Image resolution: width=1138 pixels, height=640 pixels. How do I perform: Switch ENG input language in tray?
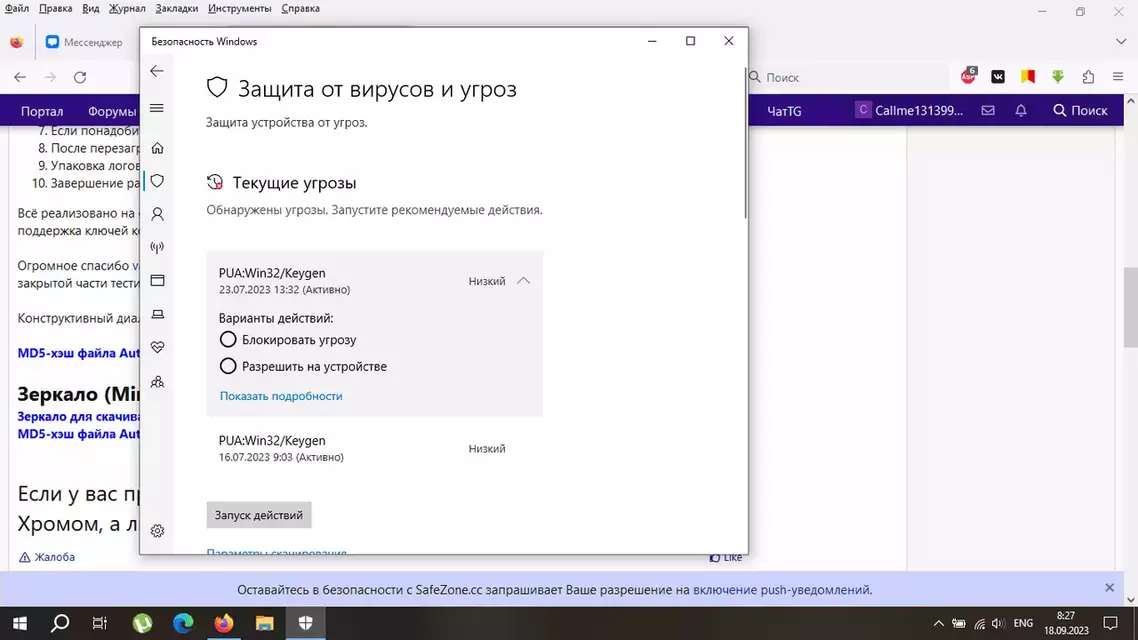pyautogui.click(x=1023, y=623)
